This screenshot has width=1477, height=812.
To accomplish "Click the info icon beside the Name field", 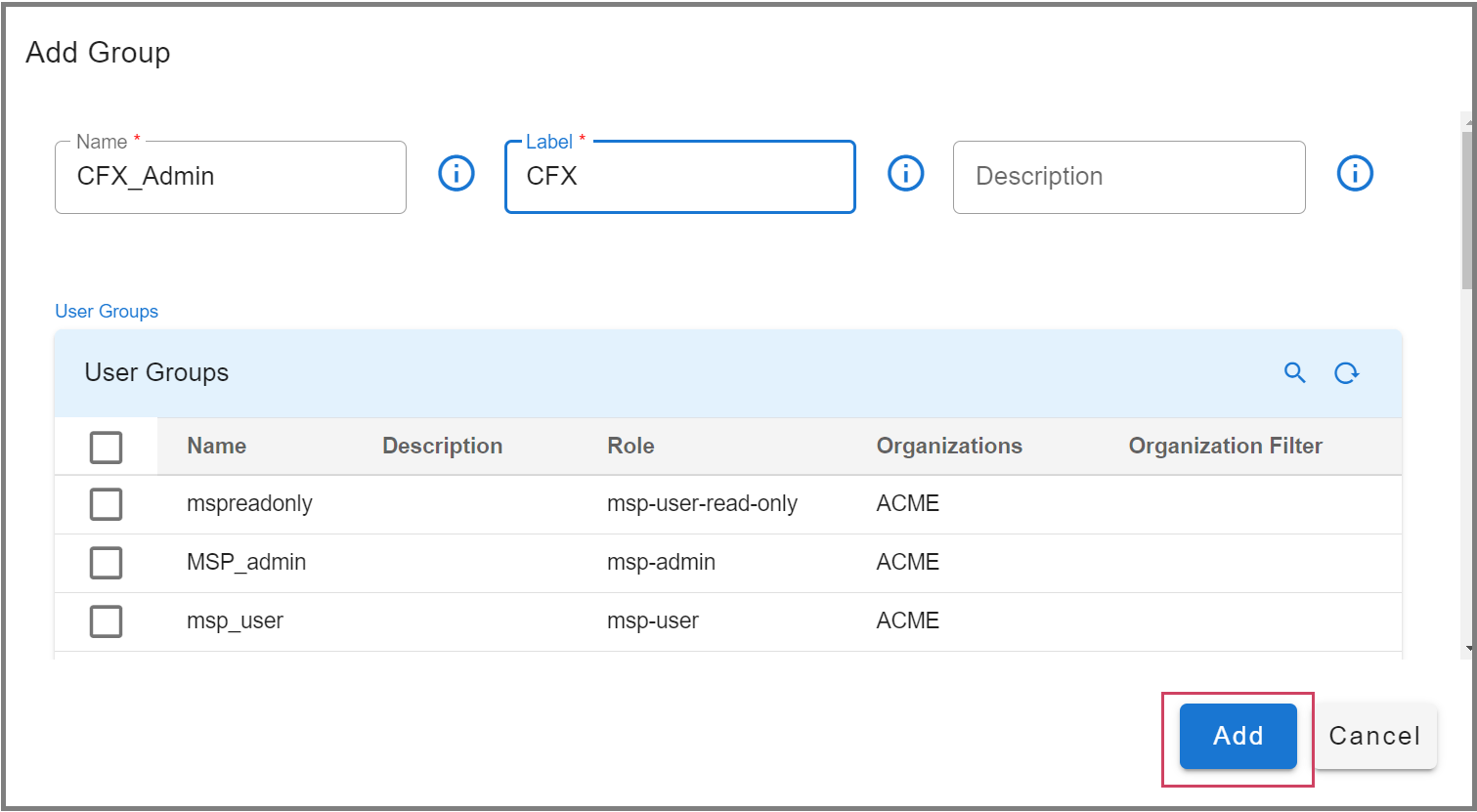I will (x=456, y=173).
